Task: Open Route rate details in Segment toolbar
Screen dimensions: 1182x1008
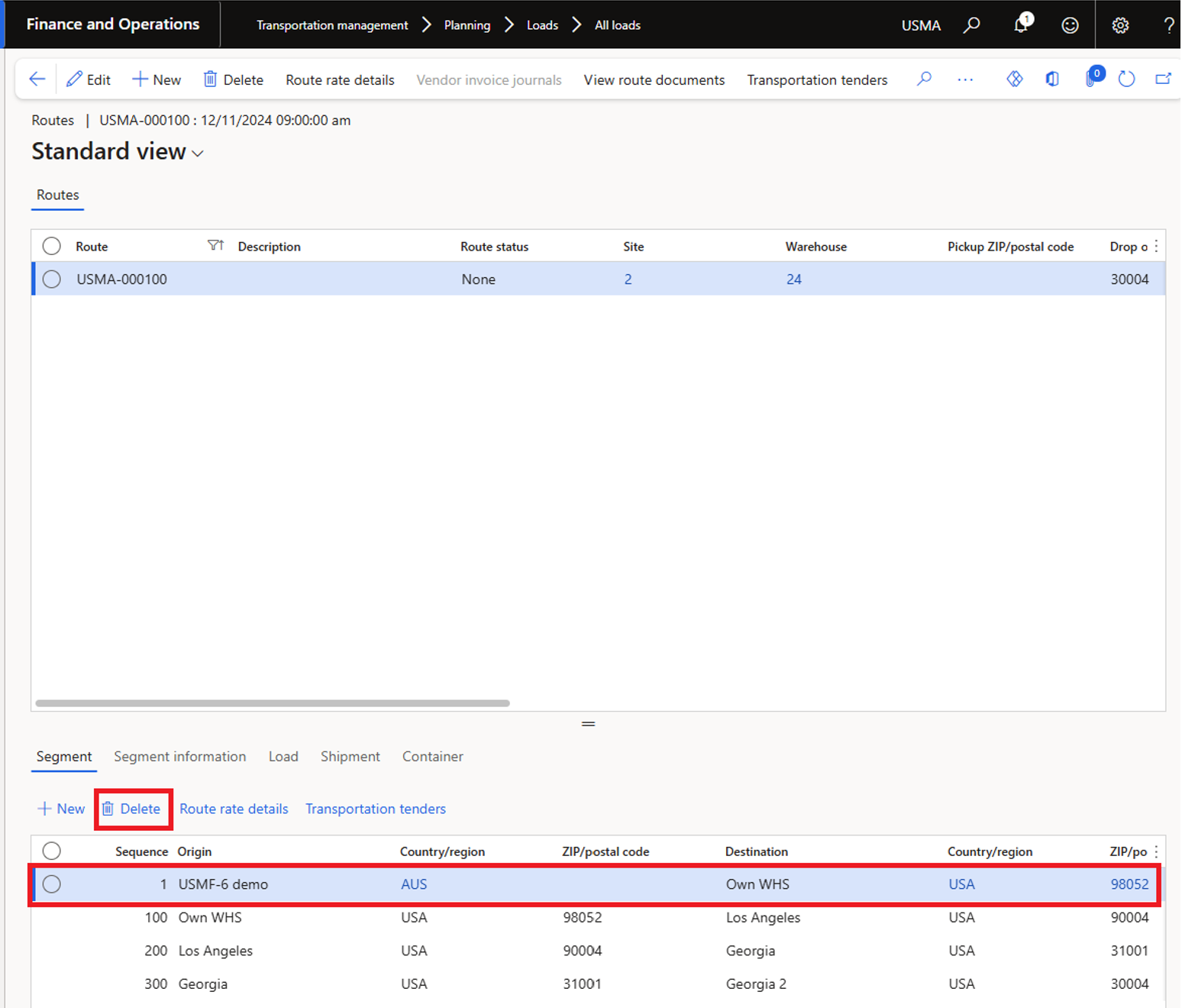Action: point(234,809)
